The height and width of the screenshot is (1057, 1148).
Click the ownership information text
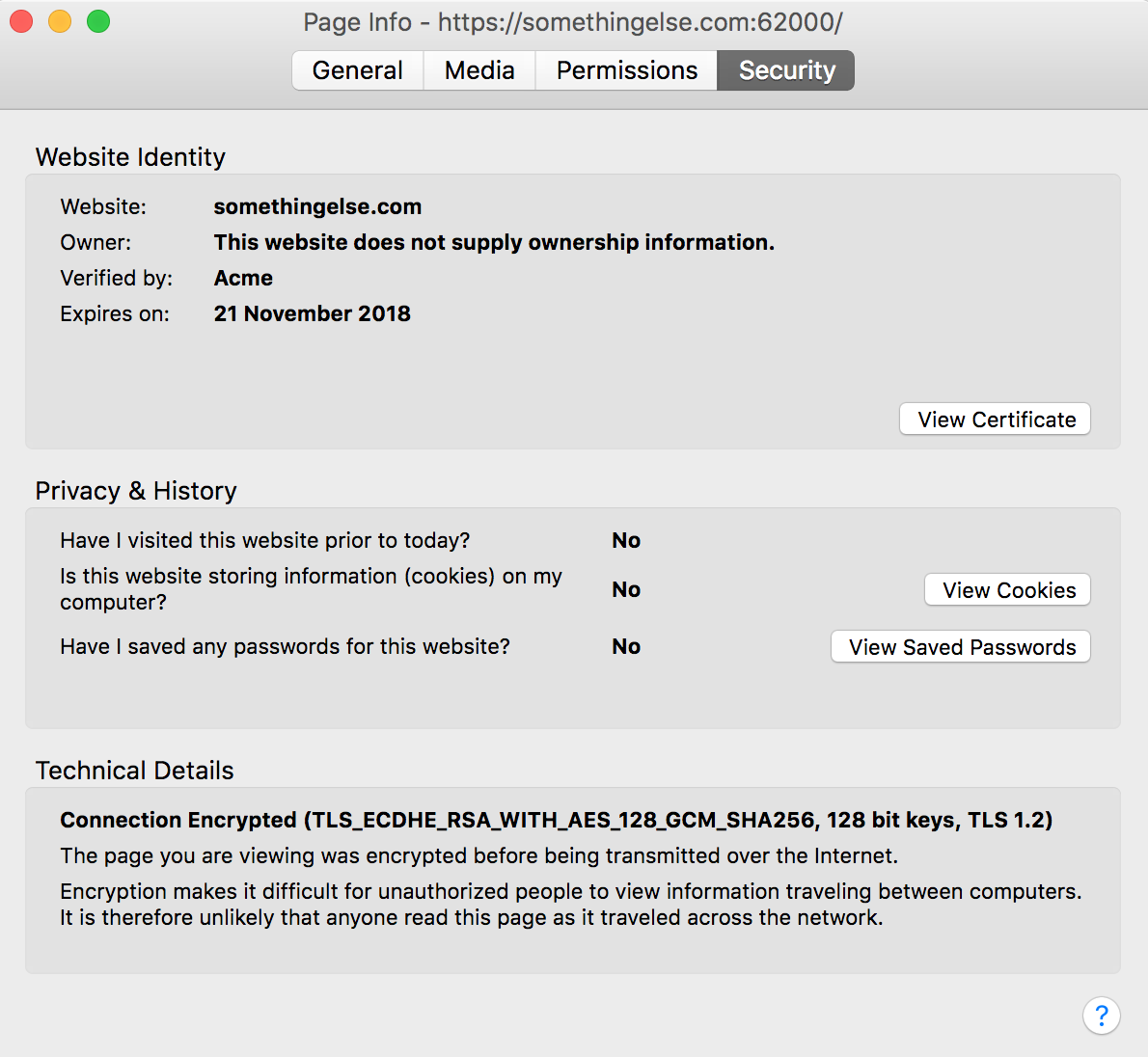pyautogui.click(x=494, y=242)
